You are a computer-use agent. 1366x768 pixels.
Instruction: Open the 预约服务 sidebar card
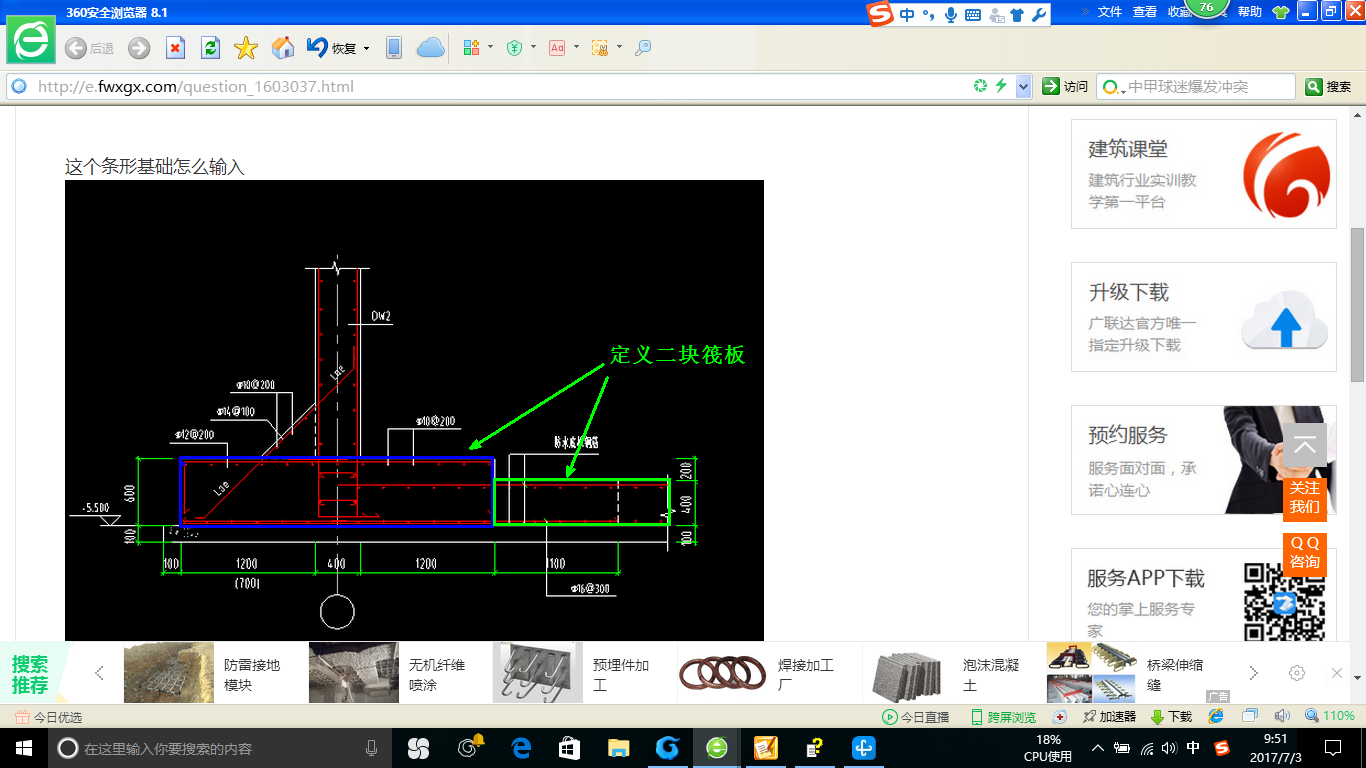1204,460
